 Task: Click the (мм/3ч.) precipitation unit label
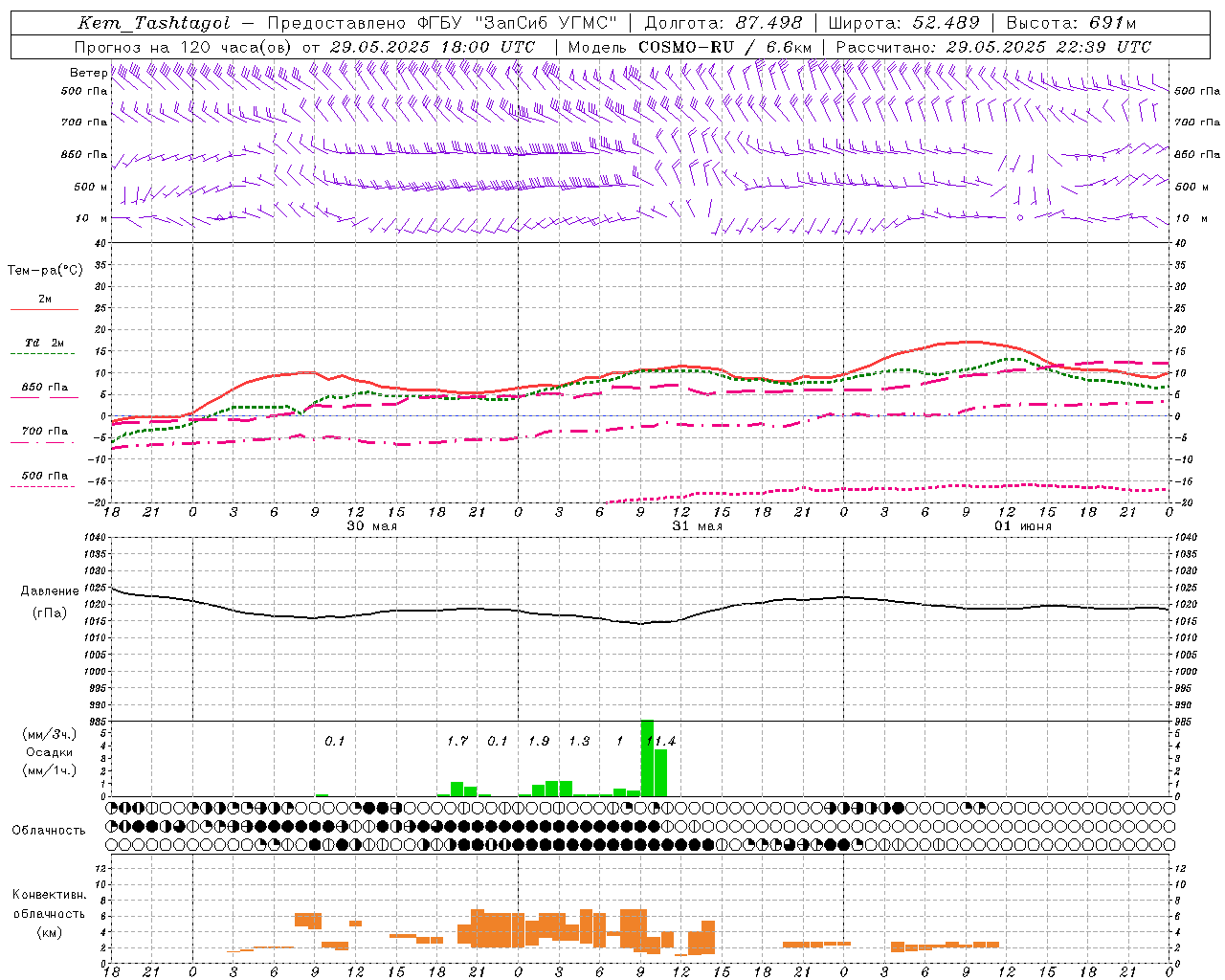pyautogui.click(x=50, y=734)
